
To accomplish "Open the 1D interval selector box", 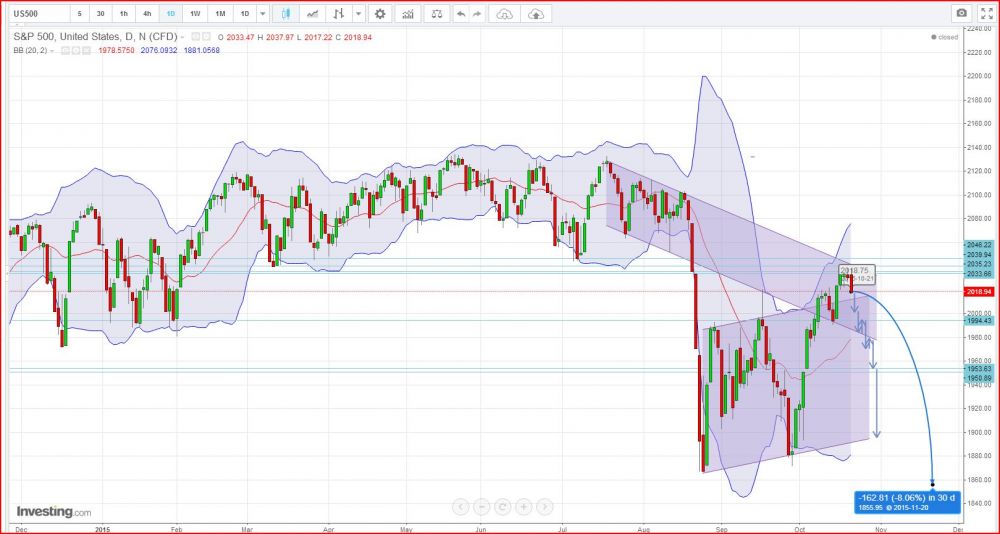I will click(x=245, y=13).
